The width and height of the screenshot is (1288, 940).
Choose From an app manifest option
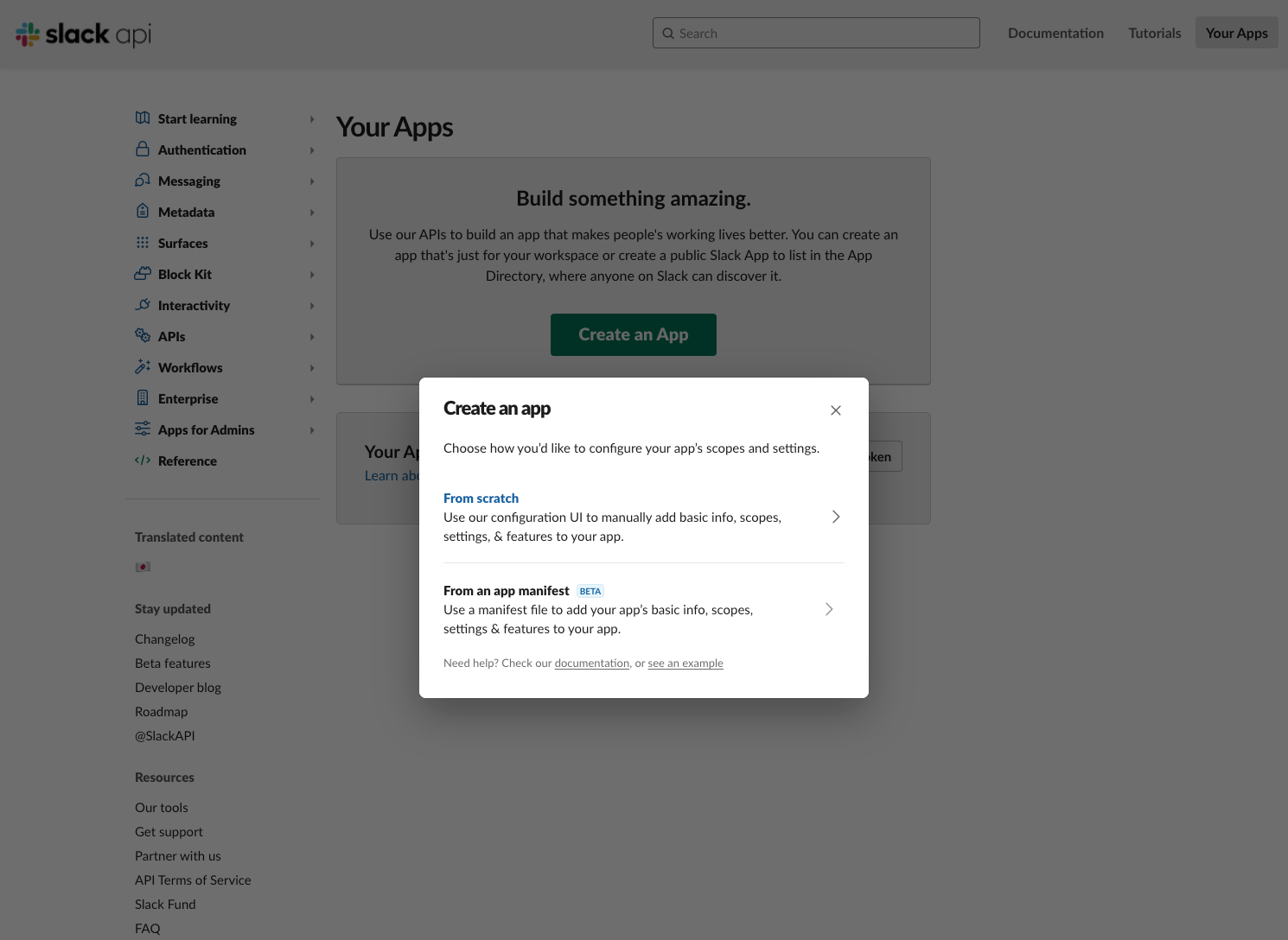[506, 591]
